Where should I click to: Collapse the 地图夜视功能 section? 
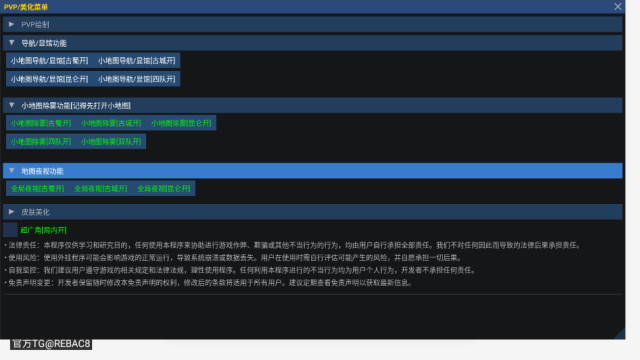(313, 171)
